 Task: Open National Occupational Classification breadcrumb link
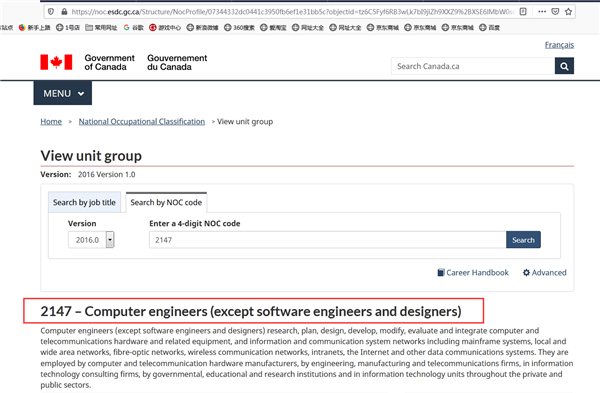point(142,122)
